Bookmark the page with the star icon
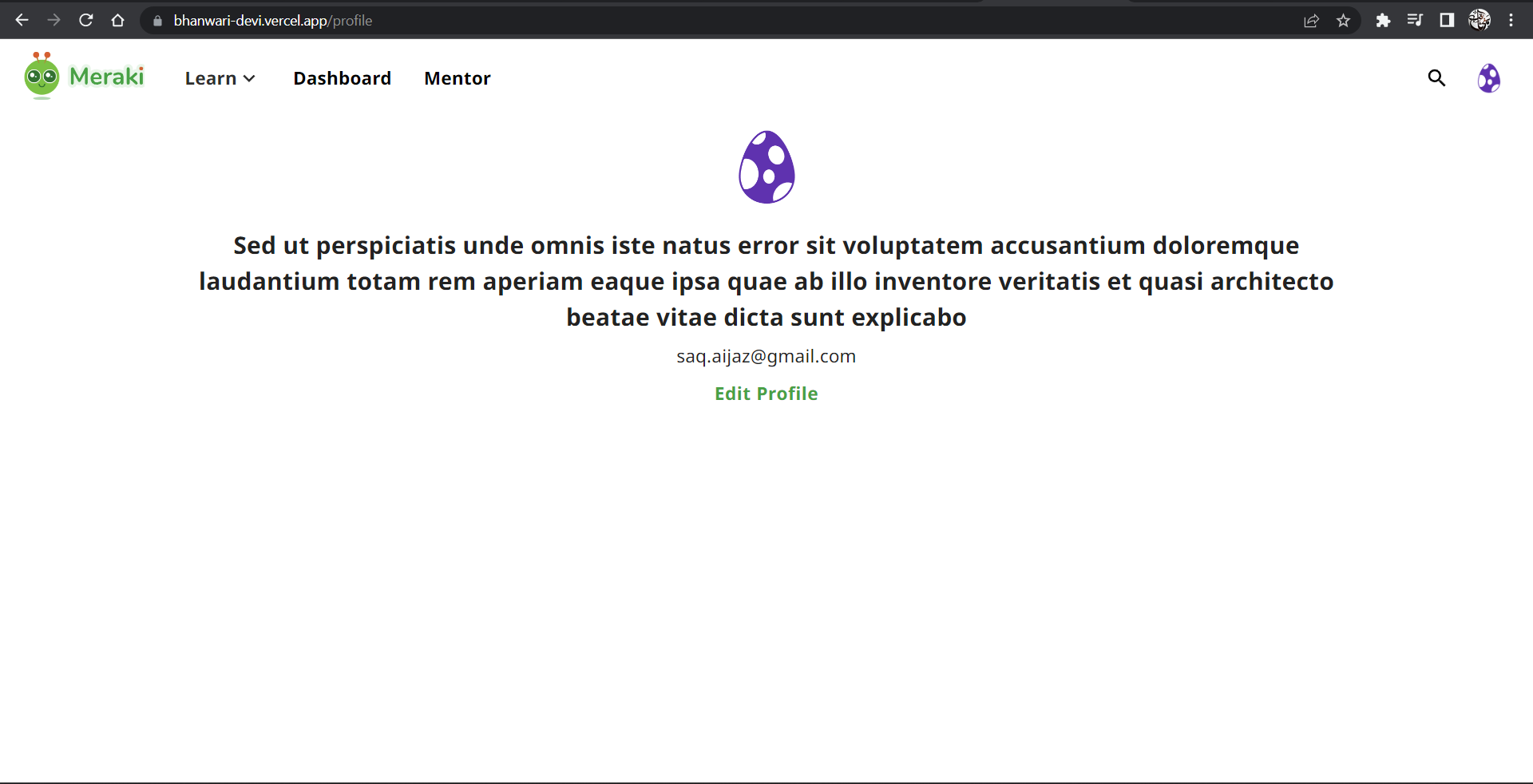 pos(1343,21)
